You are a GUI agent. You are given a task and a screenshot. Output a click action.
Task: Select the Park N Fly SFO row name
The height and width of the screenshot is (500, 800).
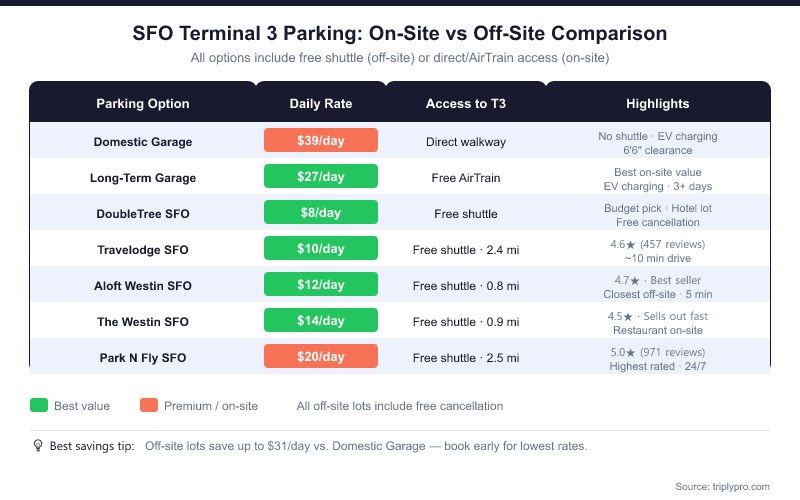(142, 357)
